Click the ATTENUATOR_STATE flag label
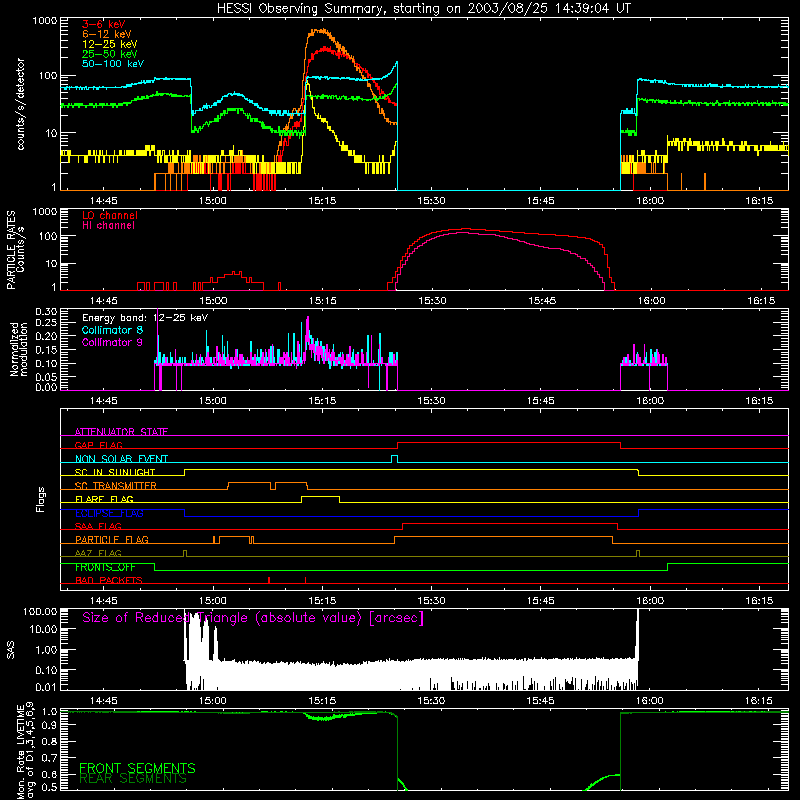The height and width of the screenshot is (800, 800). click(121, 432)
